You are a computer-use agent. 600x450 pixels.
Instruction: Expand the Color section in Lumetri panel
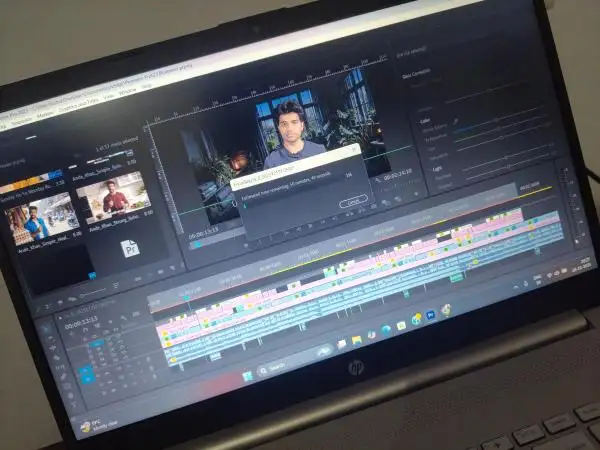click(x=426, y=121)
